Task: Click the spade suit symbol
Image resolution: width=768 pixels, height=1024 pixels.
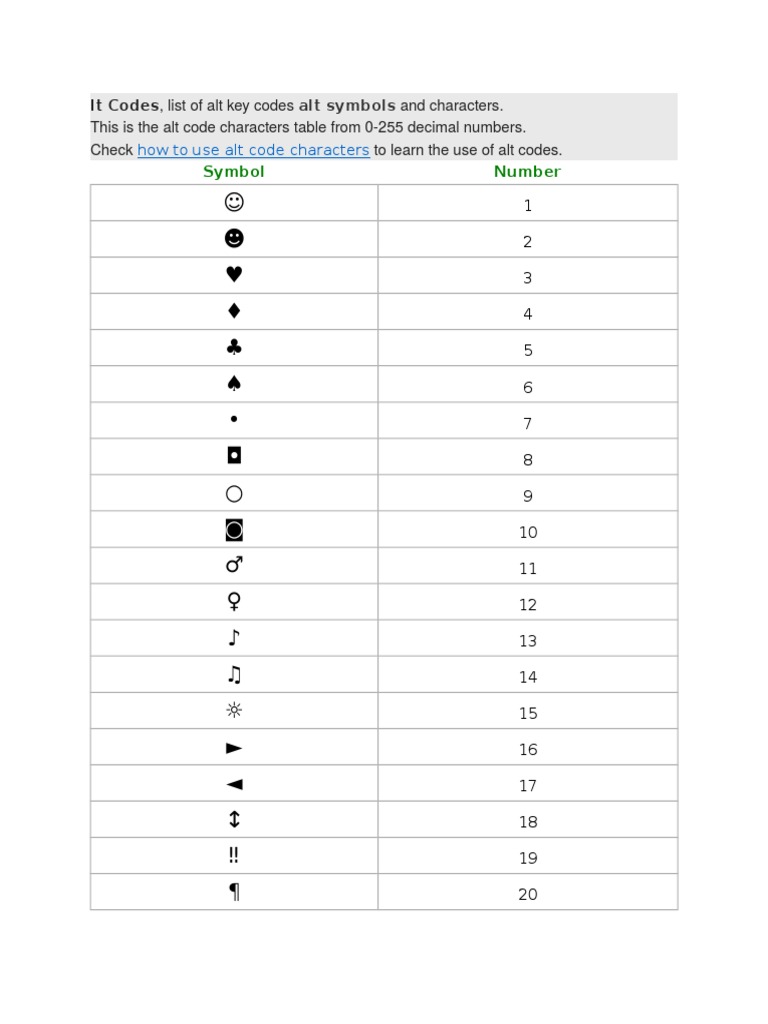Action: [234, 384]
